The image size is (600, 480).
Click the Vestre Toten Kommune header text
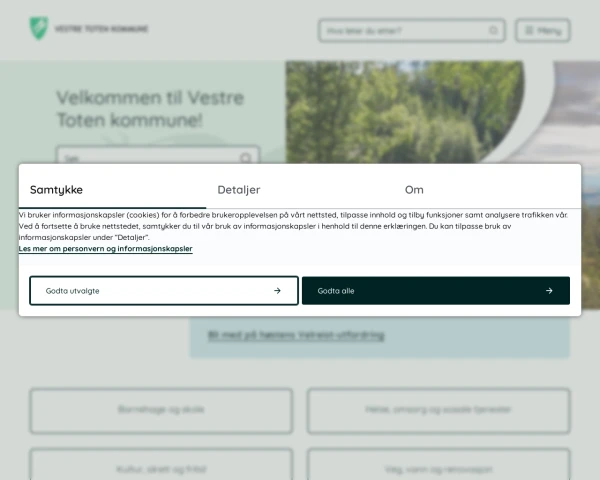[101, 29]
